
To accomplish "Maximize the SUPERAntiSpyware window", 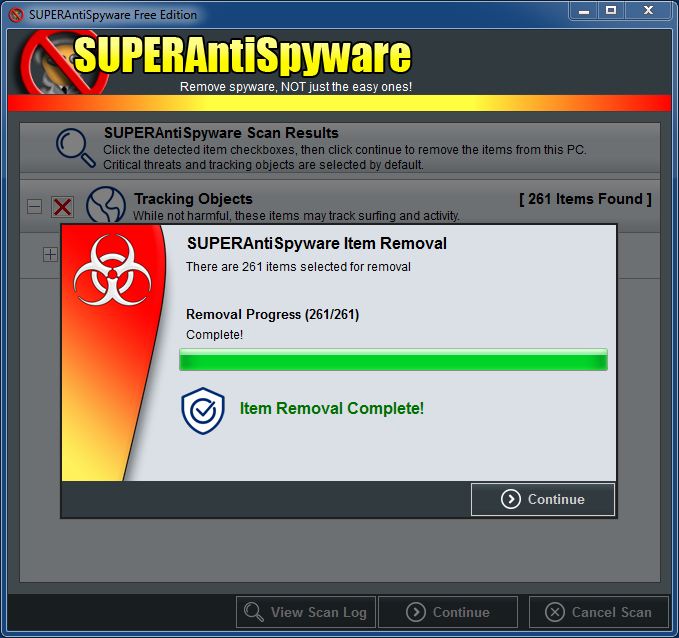I will click(x=611, y=11).
